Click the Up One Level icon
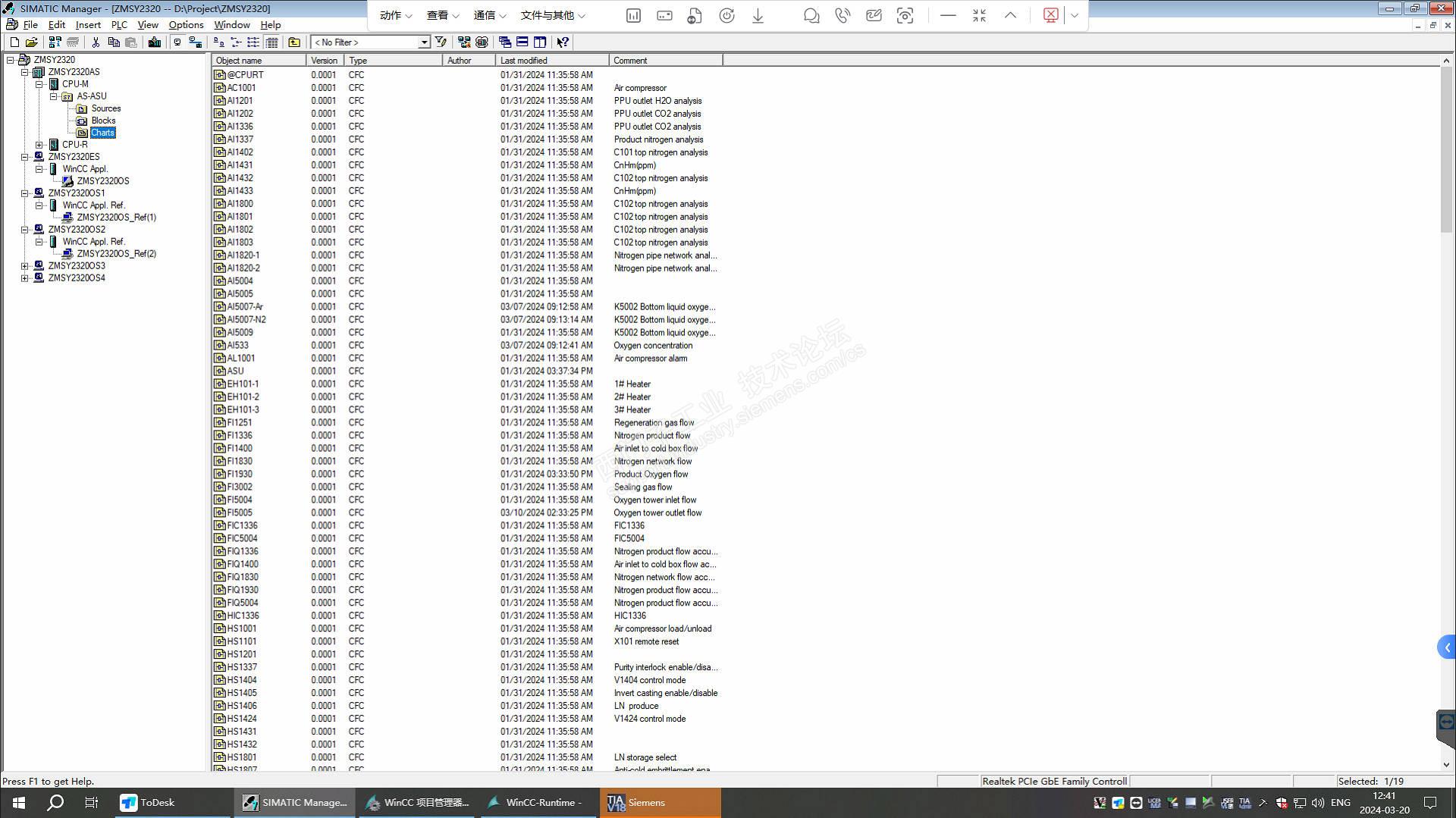This screenshot has width=1456, height=818. pos(294,42)
